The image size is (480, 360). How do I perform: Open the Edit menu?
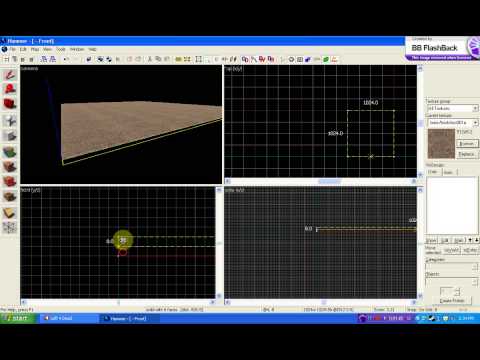(23, 49)
